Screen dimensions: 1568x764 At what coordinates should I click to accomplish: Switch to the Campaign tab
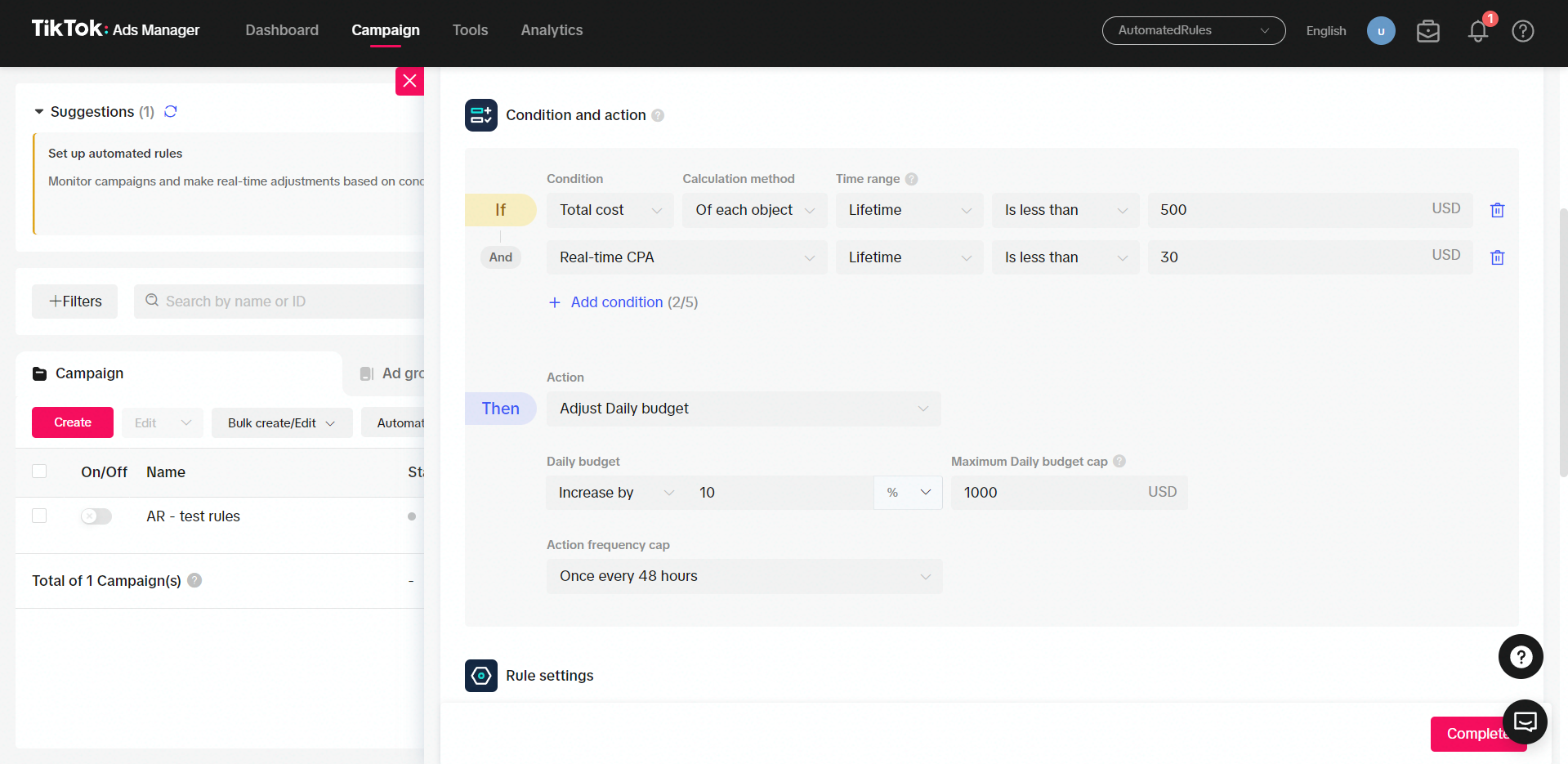179,373
